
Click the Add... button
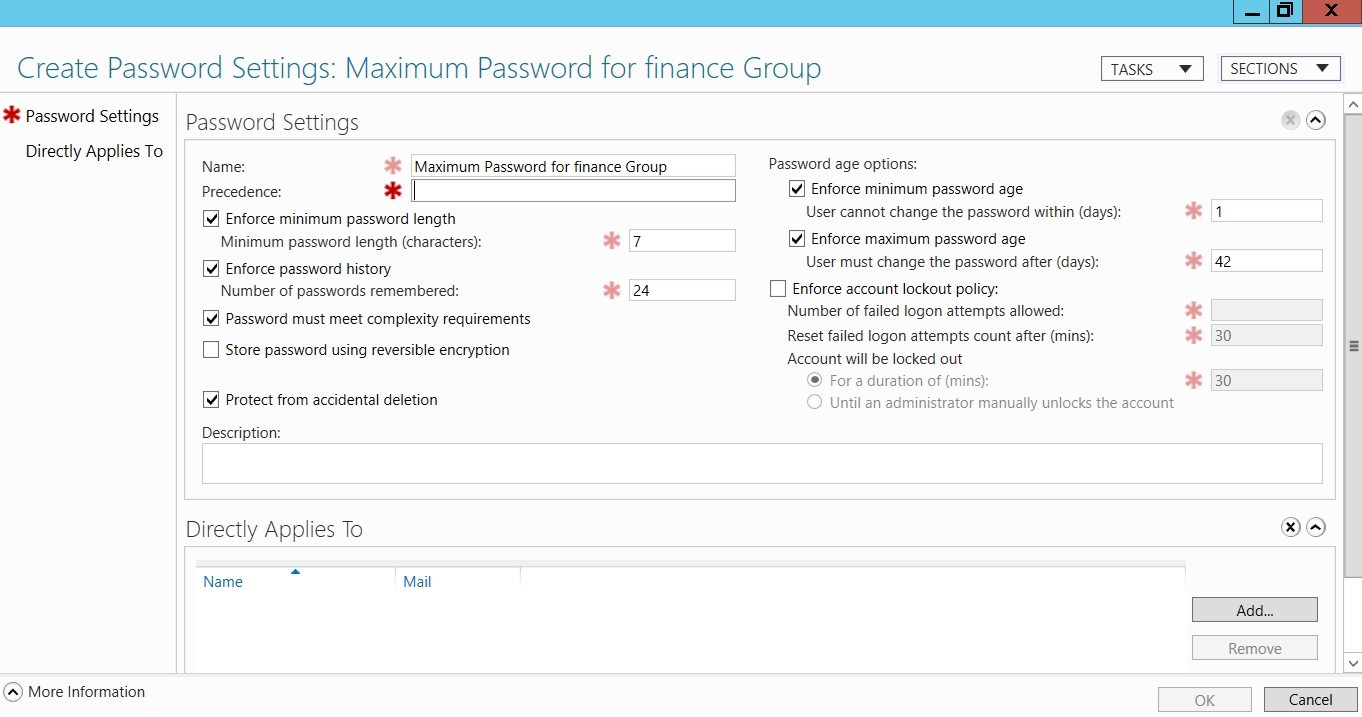tap(1254, 610)
